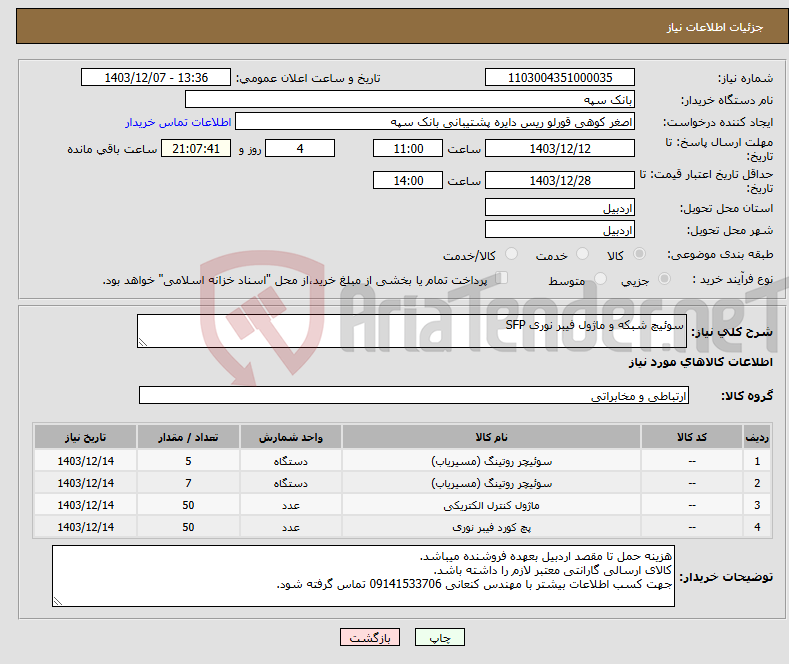Click the general description textarea with SFP
789x664 pixels.
[412, 331]
